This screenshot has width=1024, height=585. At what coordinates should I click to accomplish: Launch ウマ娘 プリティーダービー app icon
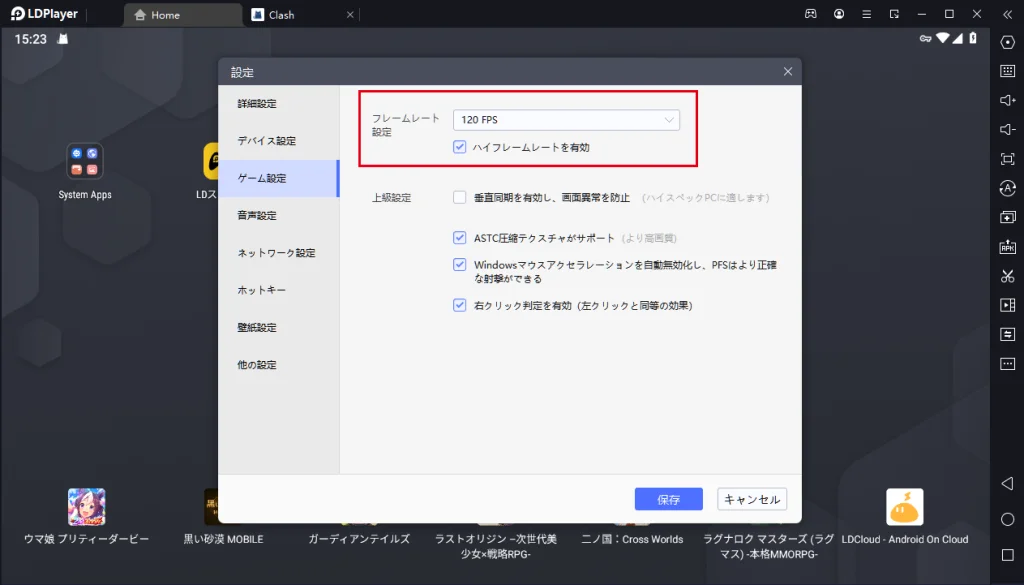point(86,507)
